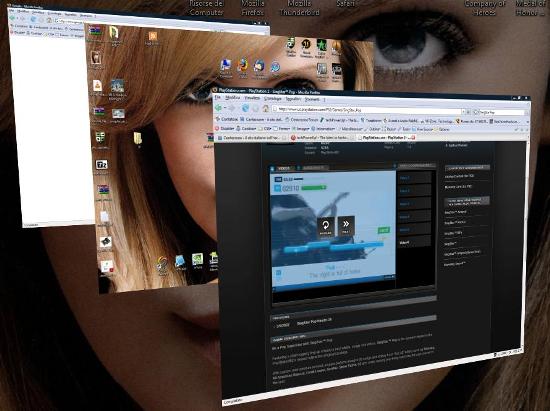
Task: Expand the Disable developer toolbar menu
Action: tap(224, 128)
